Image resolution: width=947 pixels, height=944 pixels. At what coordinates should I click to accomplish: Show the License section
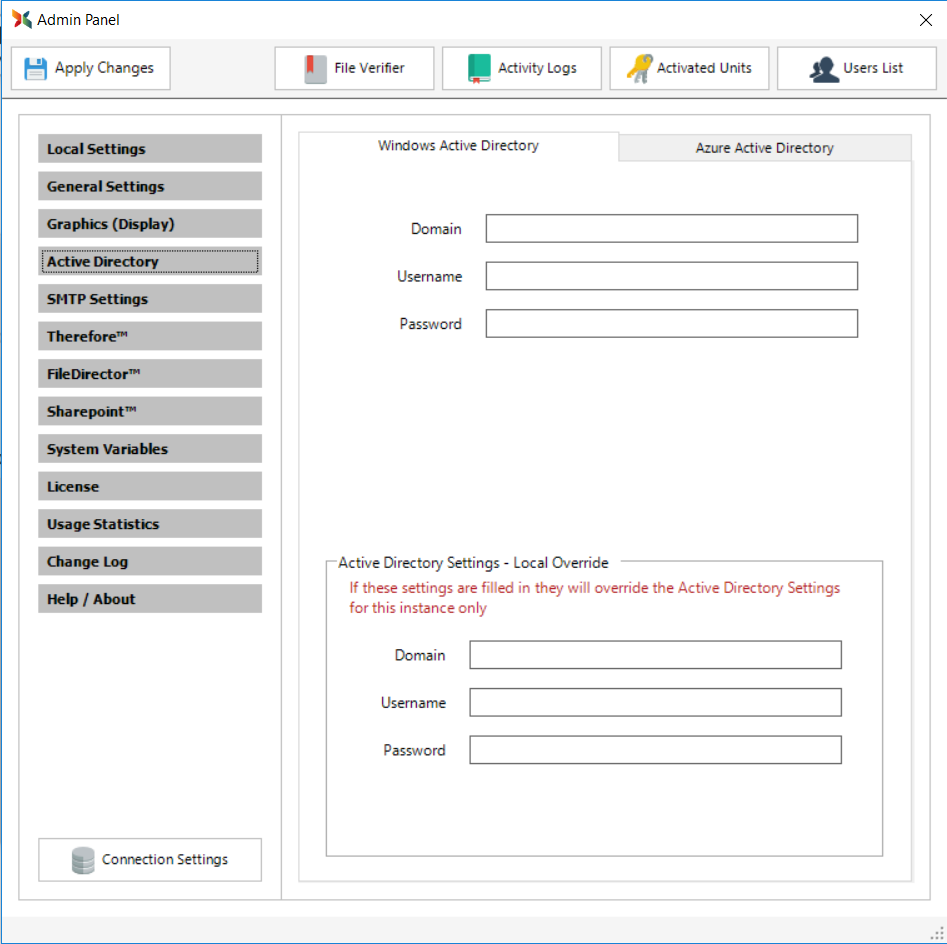tap(150, 486)
